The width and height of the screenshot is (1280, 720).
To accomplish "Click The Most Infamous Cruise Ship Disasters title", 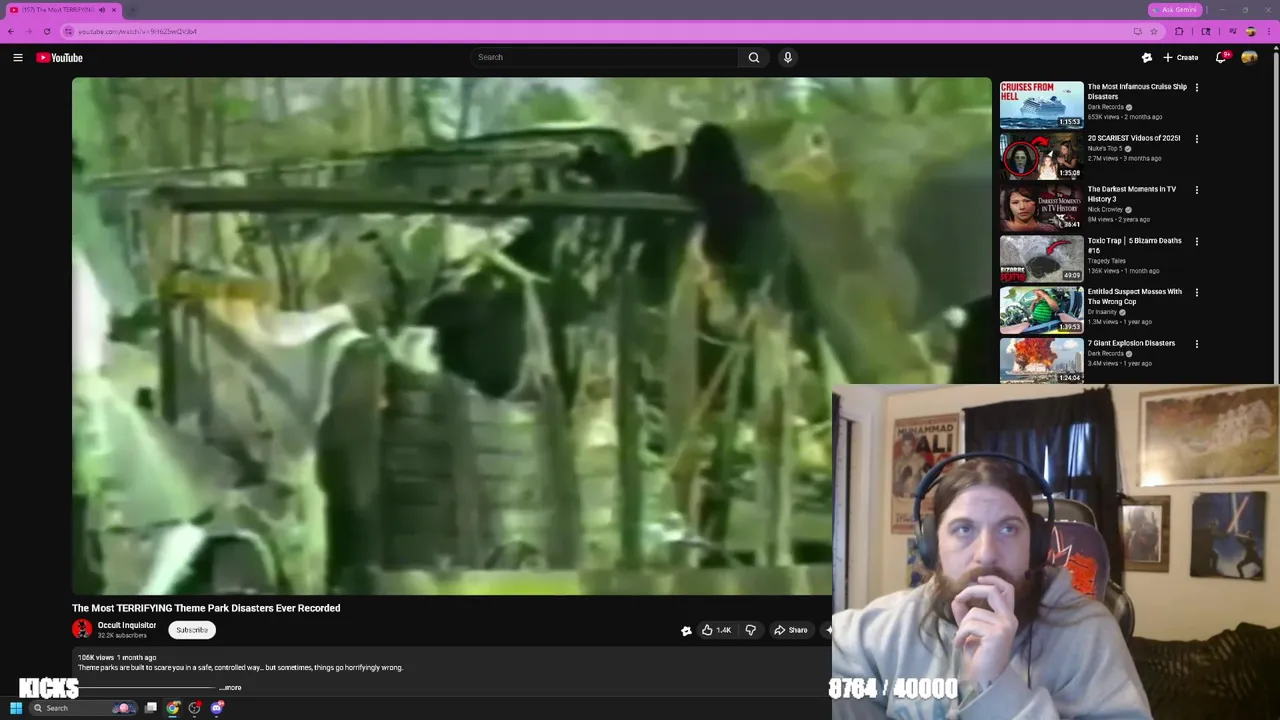I will click(1137, 91).
